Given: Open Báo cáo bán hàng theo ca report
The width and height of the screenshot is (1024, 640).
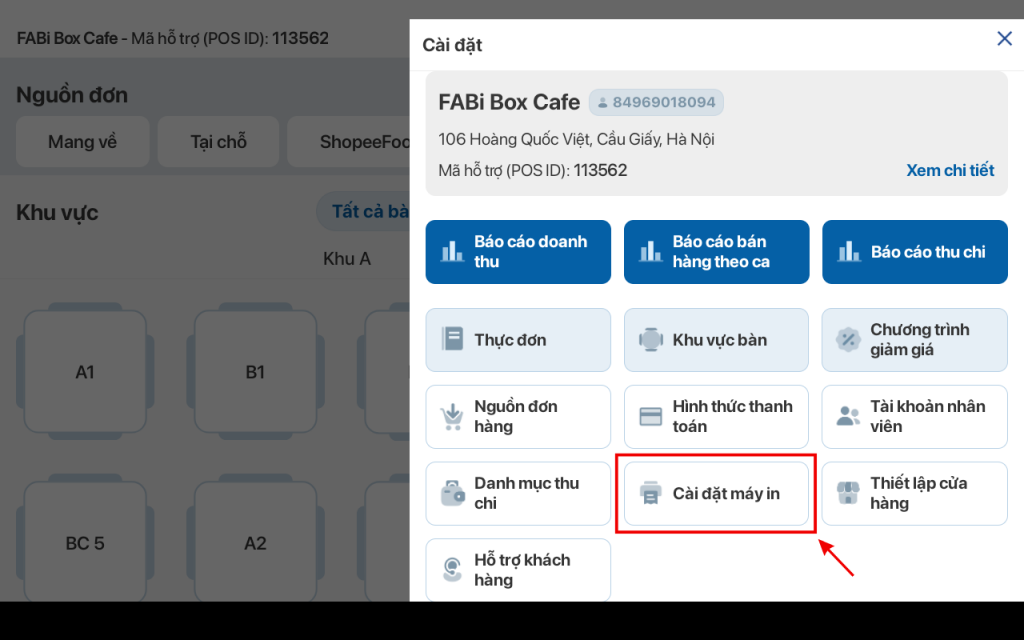Looking at the screenshot, I should point(716,252).
